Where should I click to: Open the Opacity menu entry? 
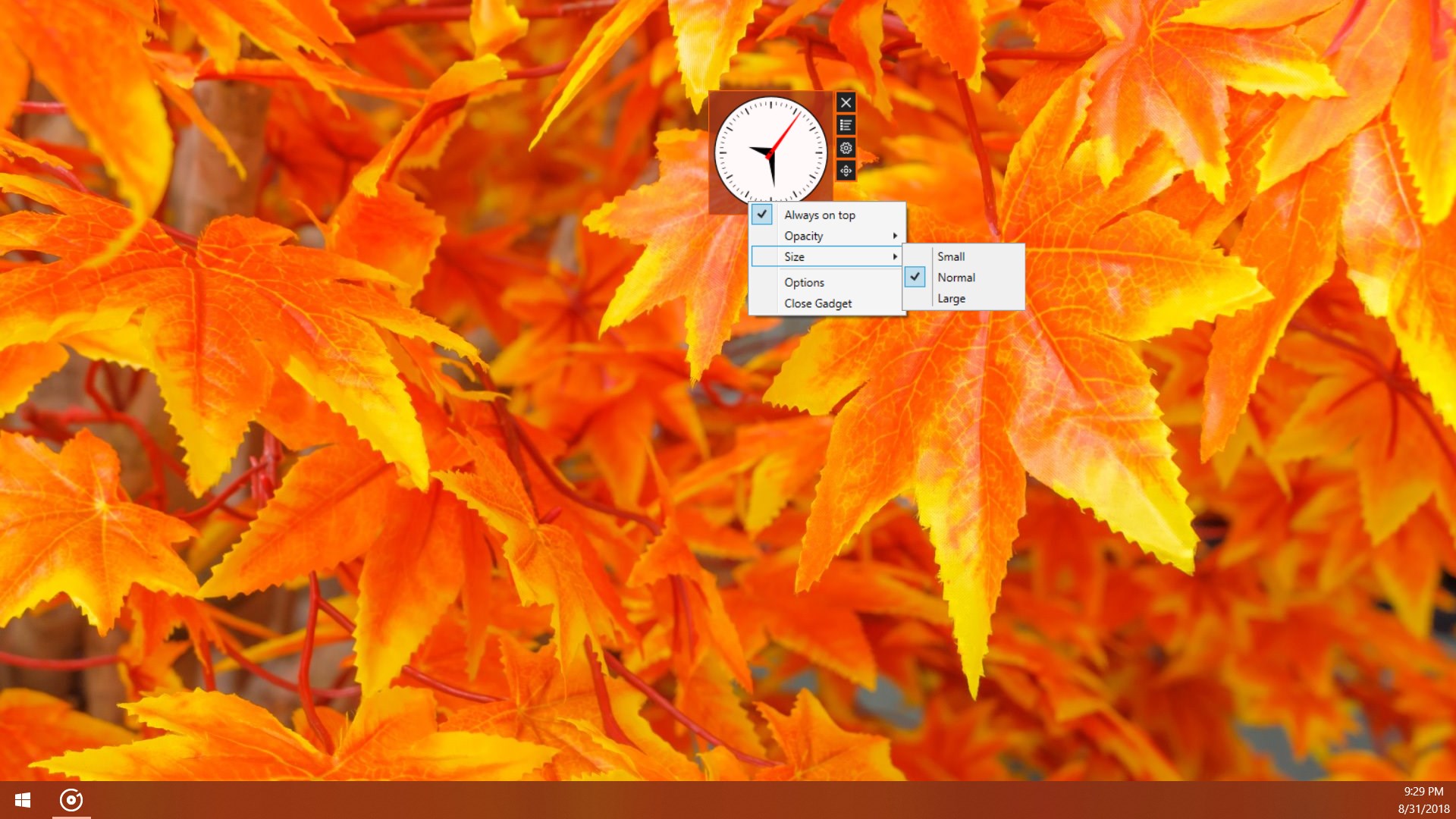[x=804, y=236]
